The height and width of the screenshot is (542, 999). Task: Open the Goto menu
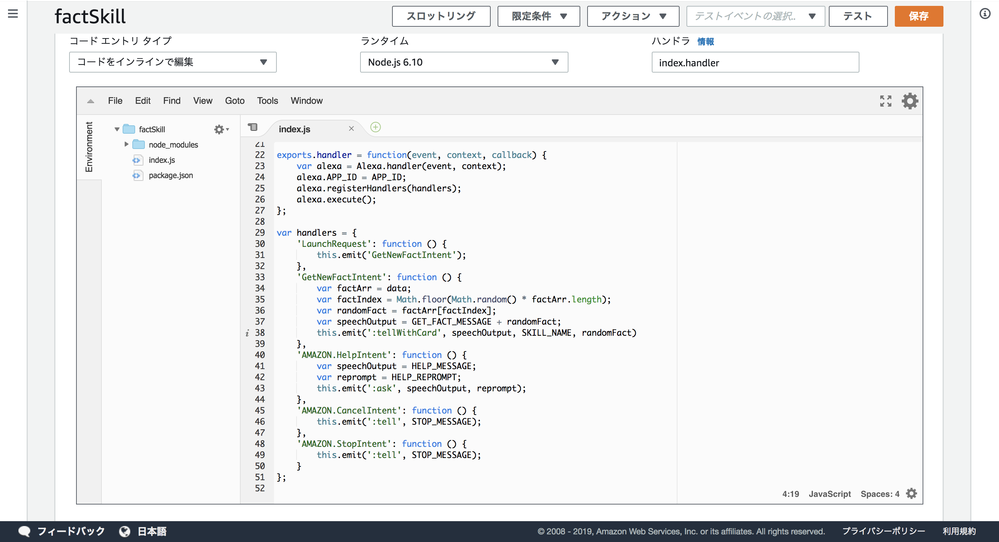[234, 101]
